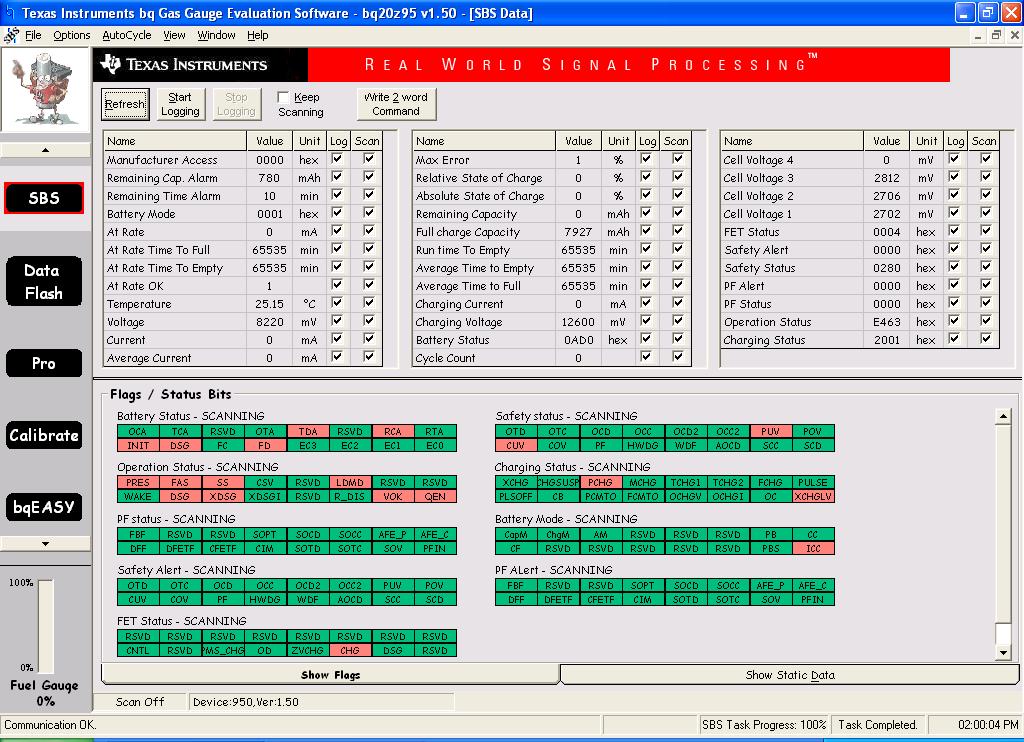Click the Charging Voltage value 12600

578,322
